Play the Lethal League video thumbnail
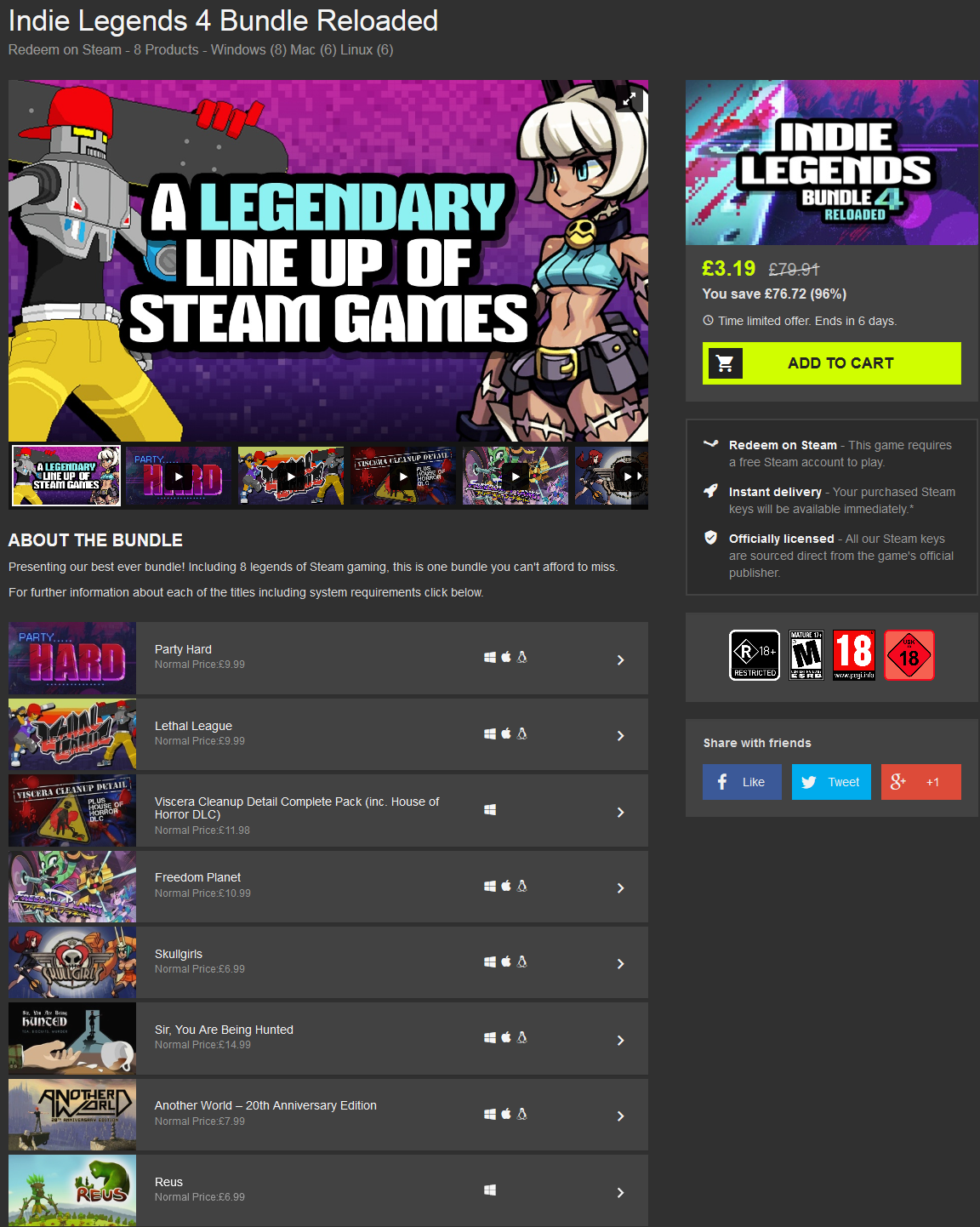Viewport: 980px width, 1227px height. 291,477
